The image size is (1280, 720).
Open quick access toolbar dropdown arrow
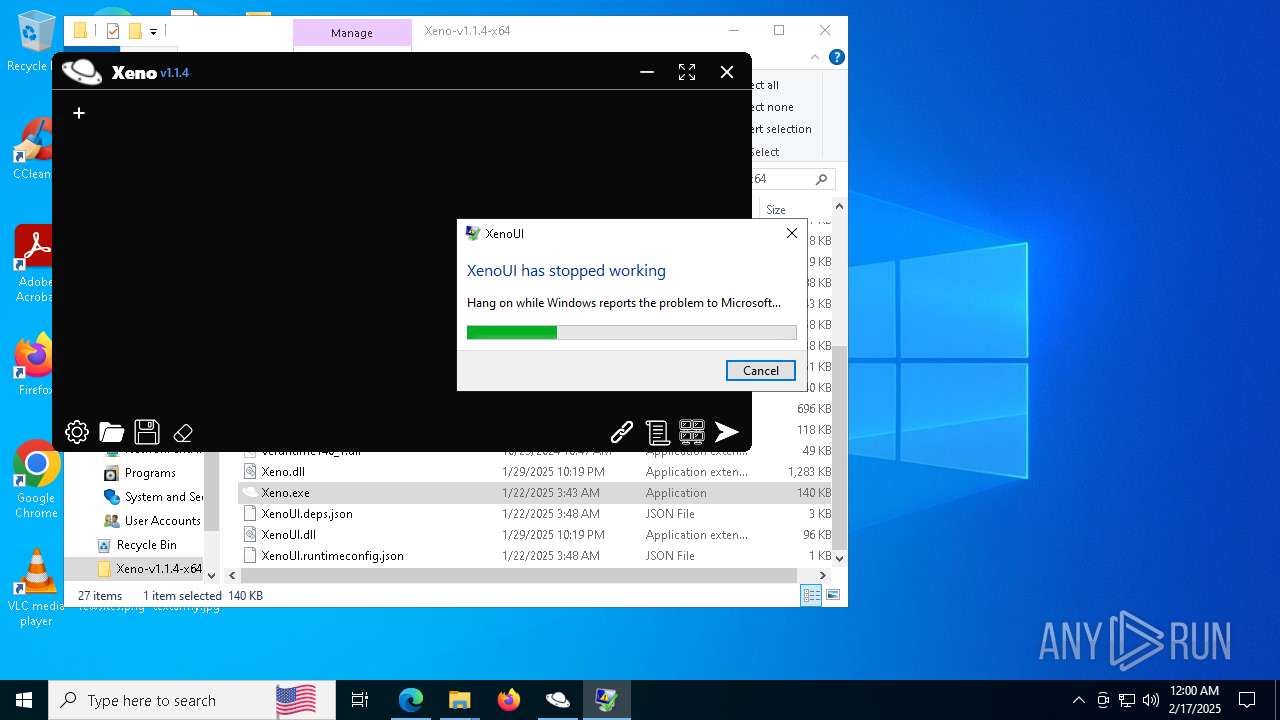[x=153, y=32]
